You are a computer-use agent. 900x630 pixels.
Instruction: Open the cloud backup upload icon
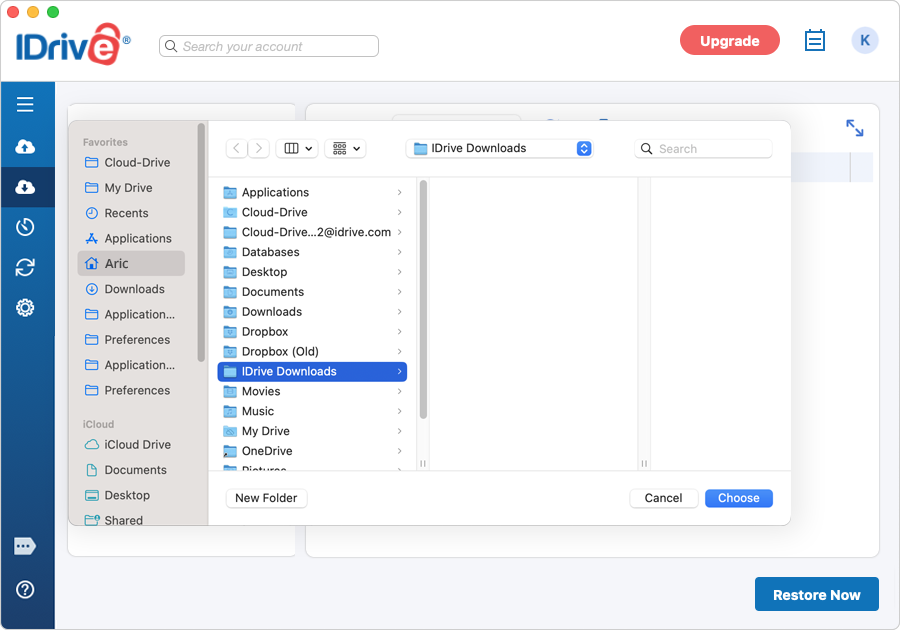pyautogui.click(x=25, y=147)
